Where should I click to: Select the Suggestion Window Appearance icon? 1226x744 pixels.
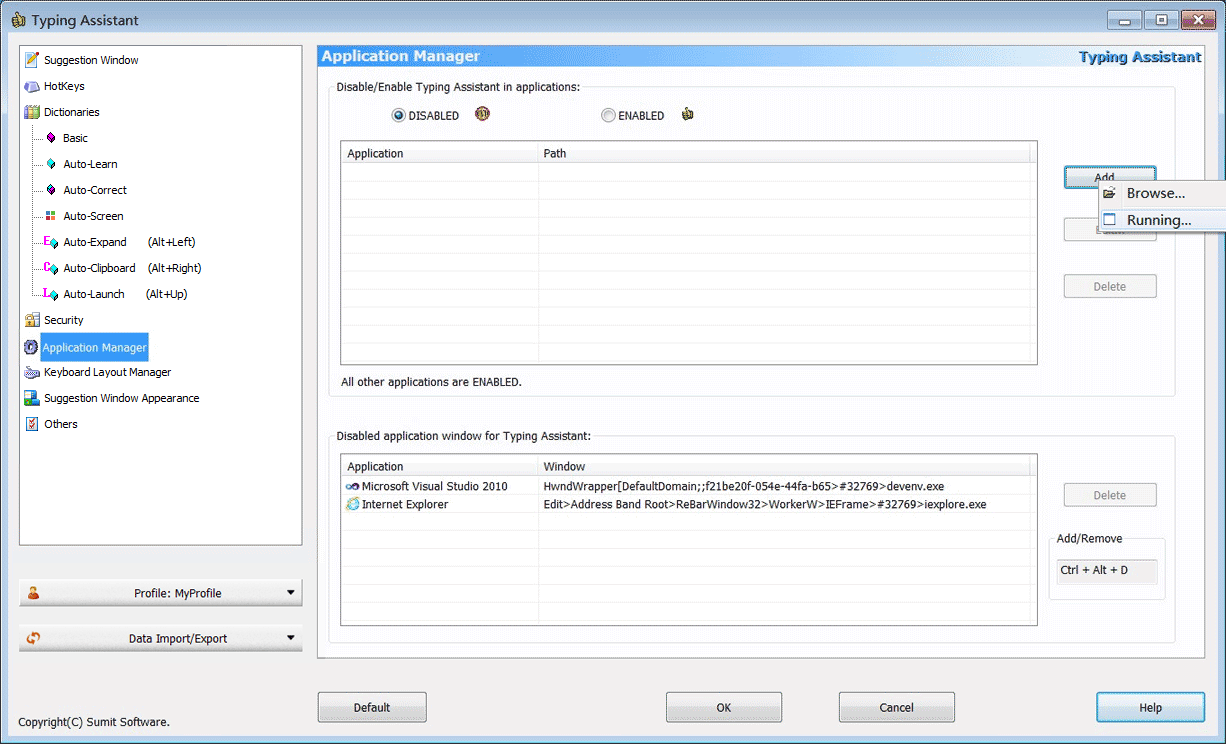tap(31, 398)
